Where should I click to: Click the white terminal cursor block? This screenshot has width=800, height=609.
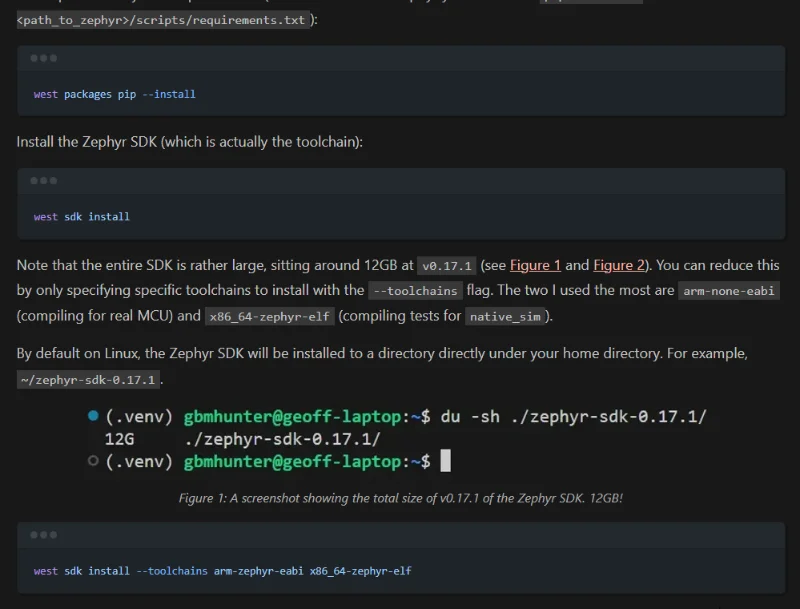coord(445,461)
